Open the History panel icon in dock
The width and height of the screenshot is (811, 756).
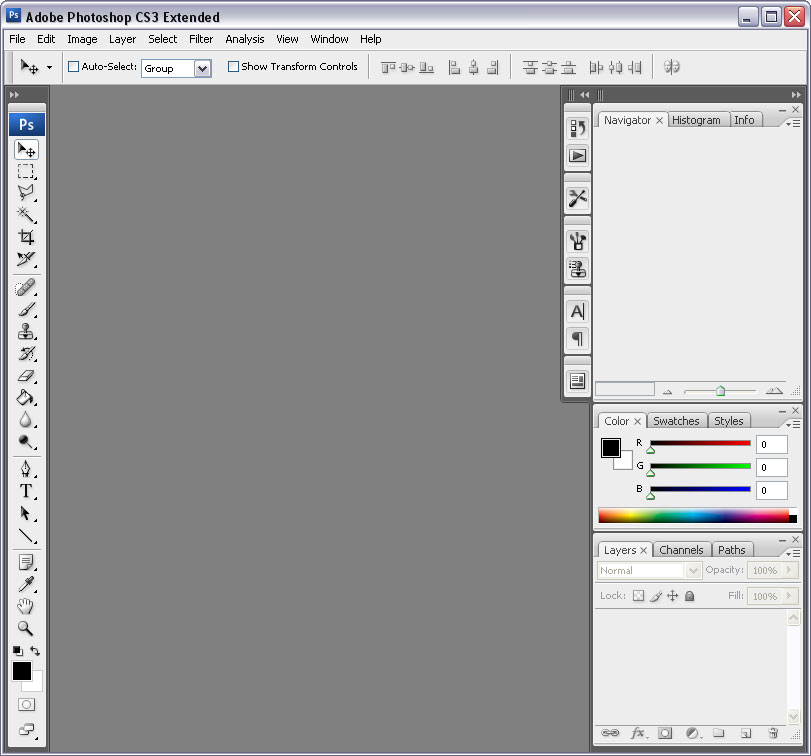click(x=578, y=128)
